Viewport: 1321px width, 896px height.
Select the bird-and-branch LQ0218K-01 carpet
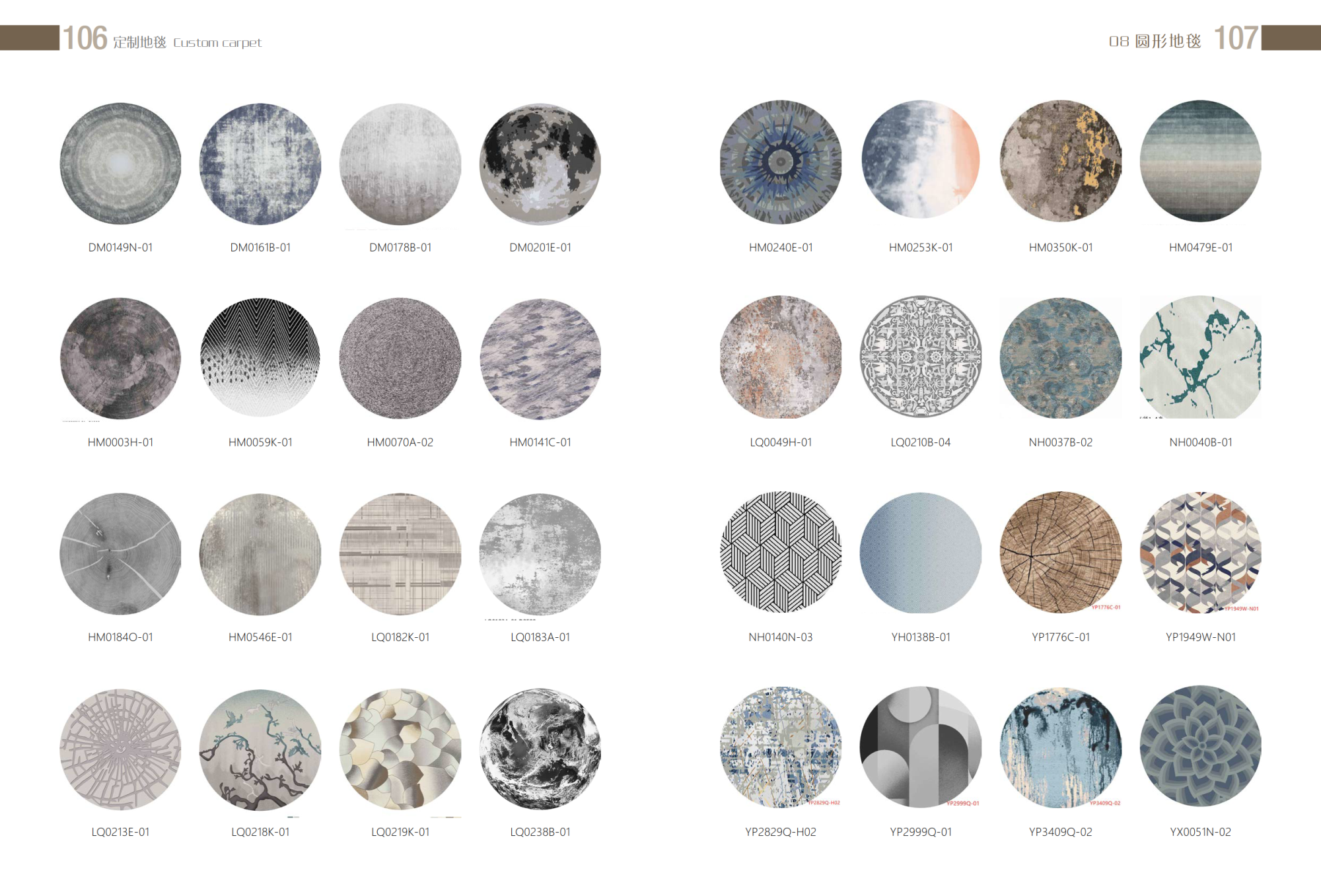tap(260, 749)
